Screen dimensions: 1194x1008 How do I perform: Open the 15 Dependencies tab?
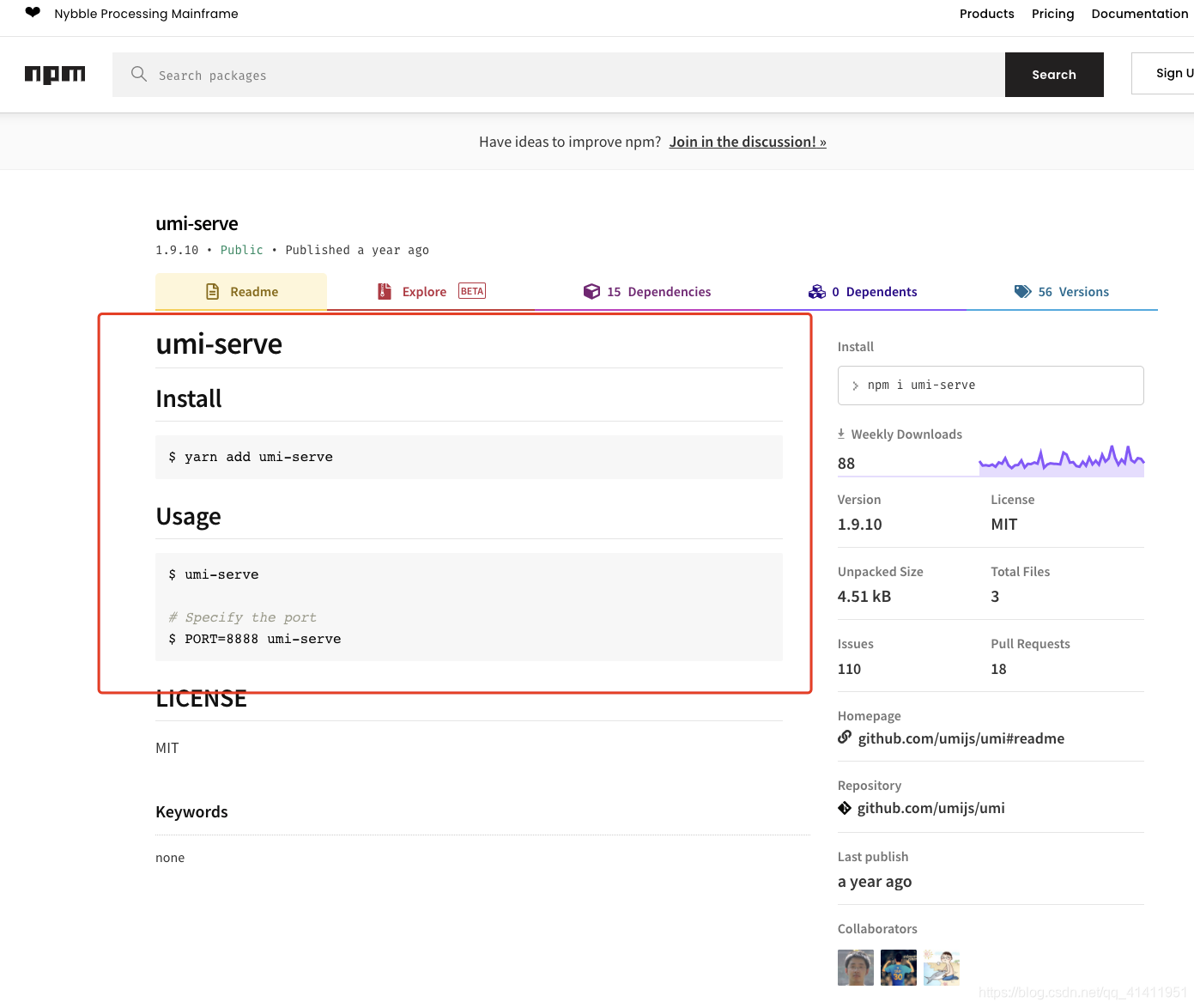(647, 292)
